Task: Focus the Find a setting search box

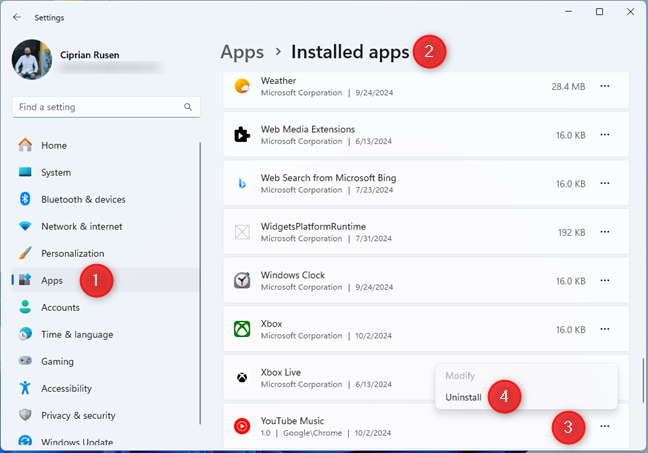Action: 106,107
